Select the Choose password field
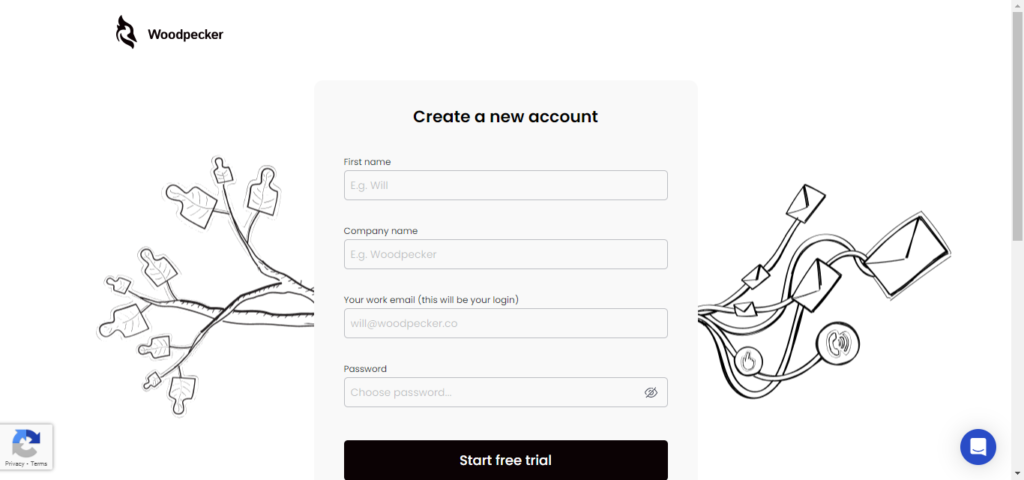The width and height of the screenshot is (1024, 480). click(505, 392)
